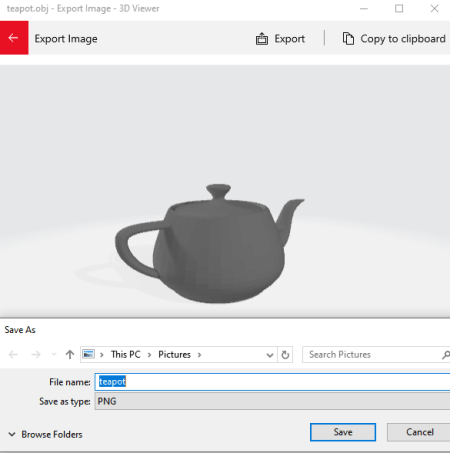Select This PC in the address path
The height and width of the screenshot is (453, 450).
pyautogui.click(x=126, y=354)
